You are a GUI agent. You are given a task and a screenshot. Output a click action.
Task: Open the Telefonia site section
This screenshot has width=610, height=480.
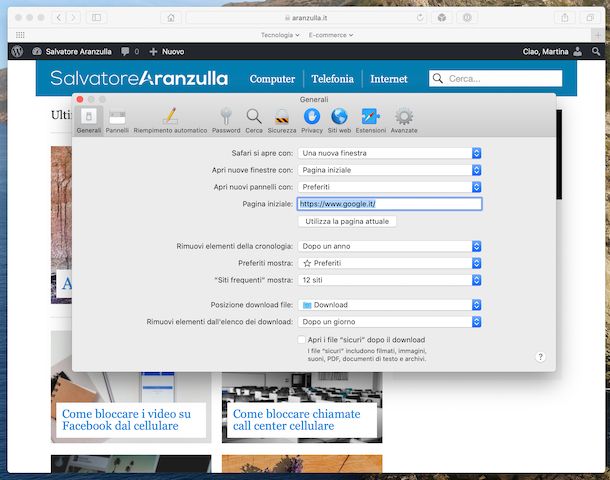pyautogui.click(x=333, y=79)
